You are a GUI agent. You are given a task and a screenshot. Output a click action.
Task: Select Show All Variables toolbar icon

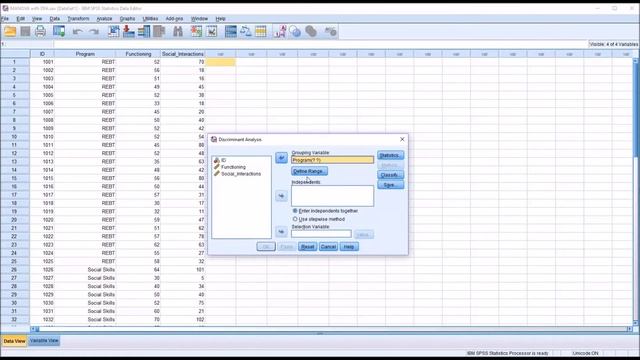click(311, 31)
